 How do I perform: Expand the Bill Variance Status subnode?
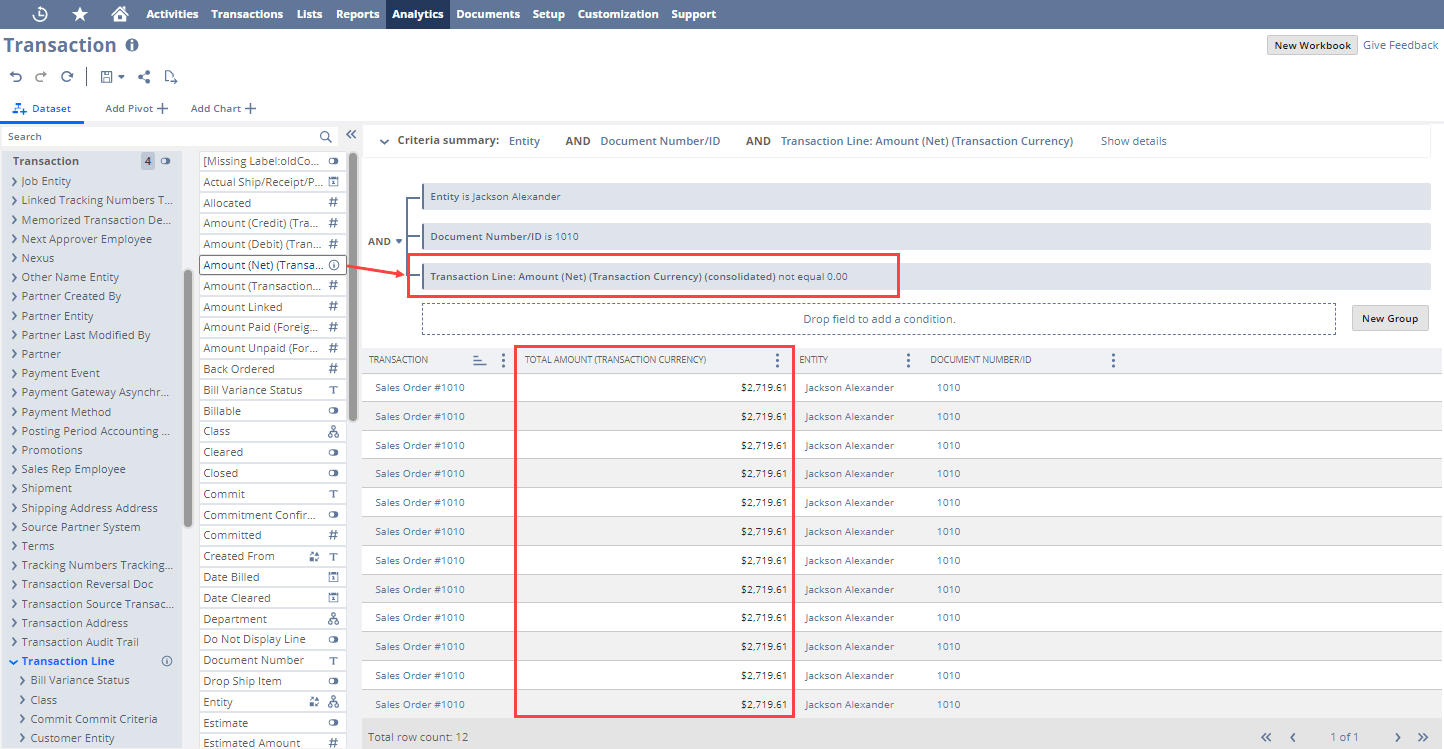[x=23, y=680]
